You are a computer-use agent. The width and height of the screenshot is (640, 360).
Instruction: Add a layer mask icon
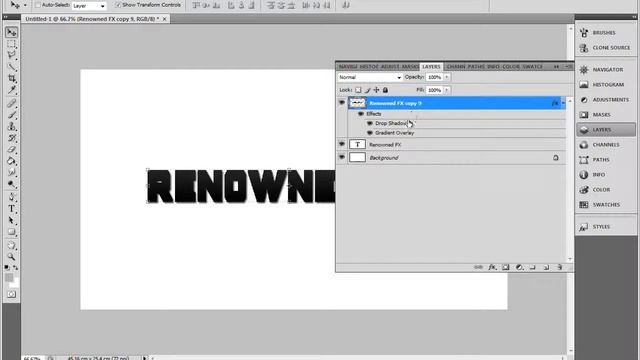506,267
